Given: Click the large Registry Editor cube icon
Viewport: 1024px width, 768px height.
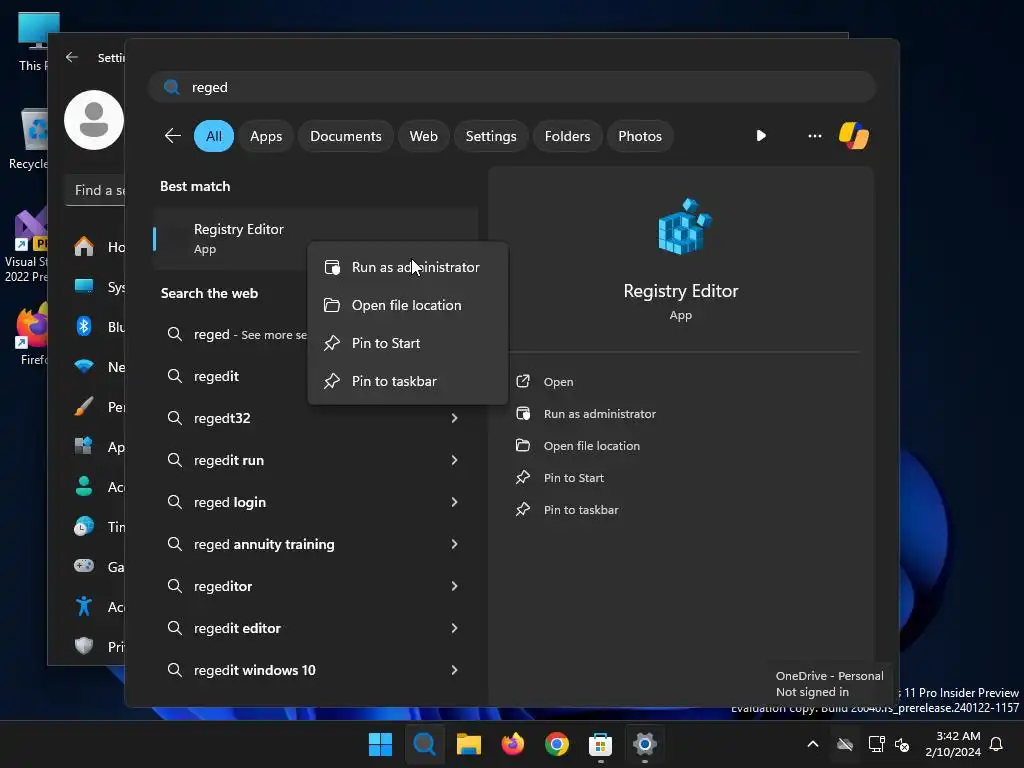Looking at the screenshot, I should (684, 227).
